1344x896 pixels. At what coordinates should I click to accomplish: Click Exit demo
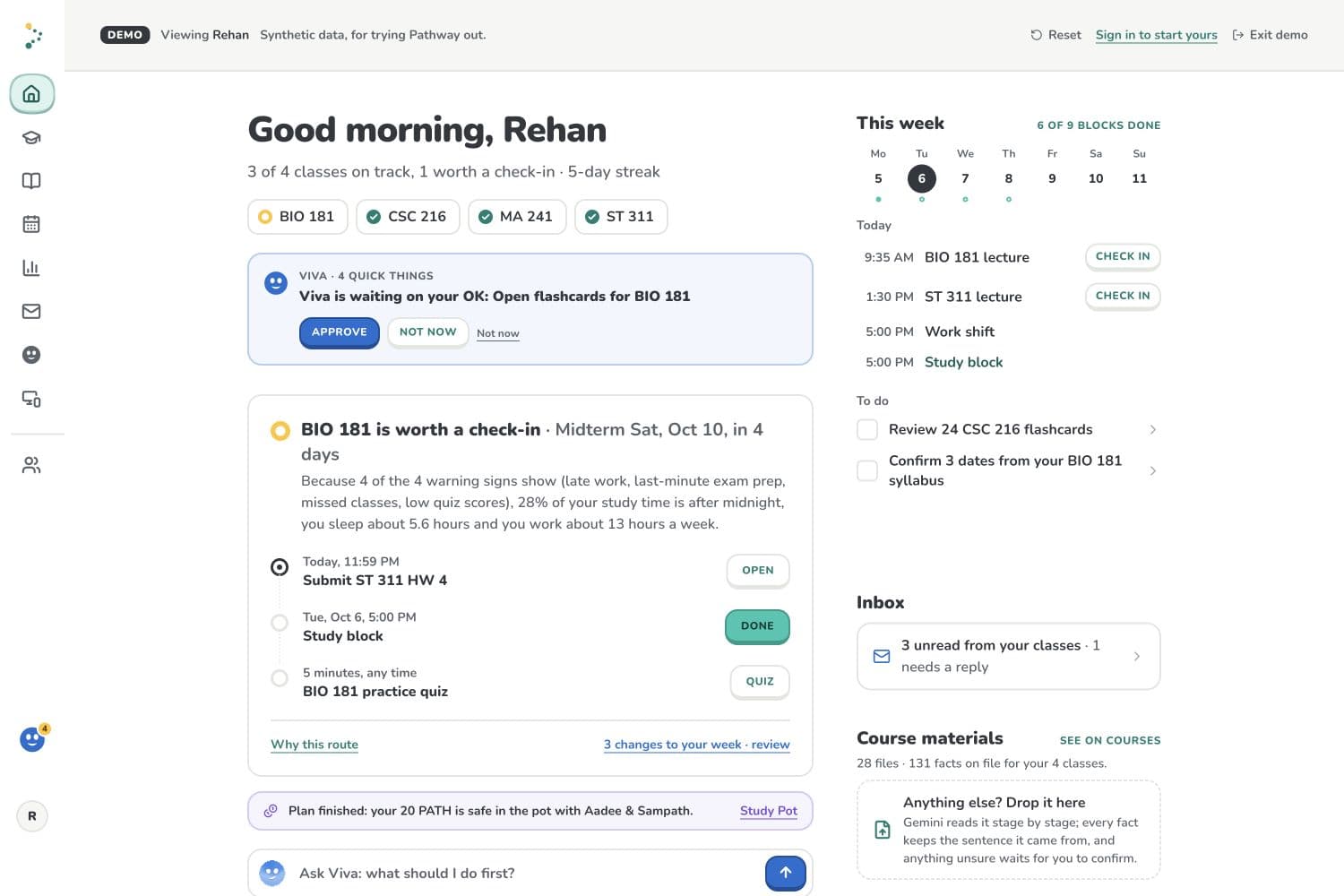(x=1271, y=35)
